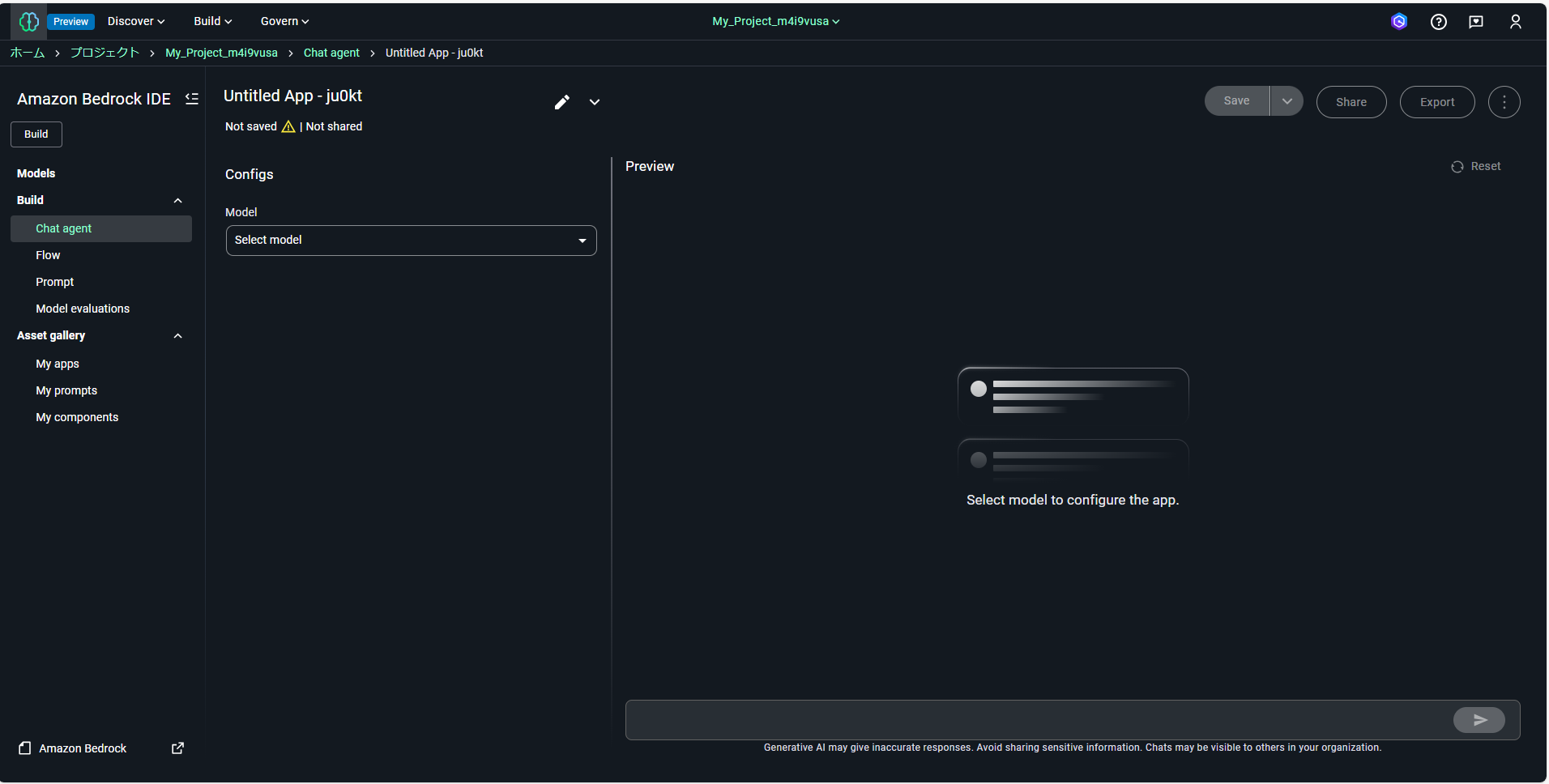Viewport: 1549px width, 784px height.
Task: Click the pencil edit app name icon
Action: (562, 102)
